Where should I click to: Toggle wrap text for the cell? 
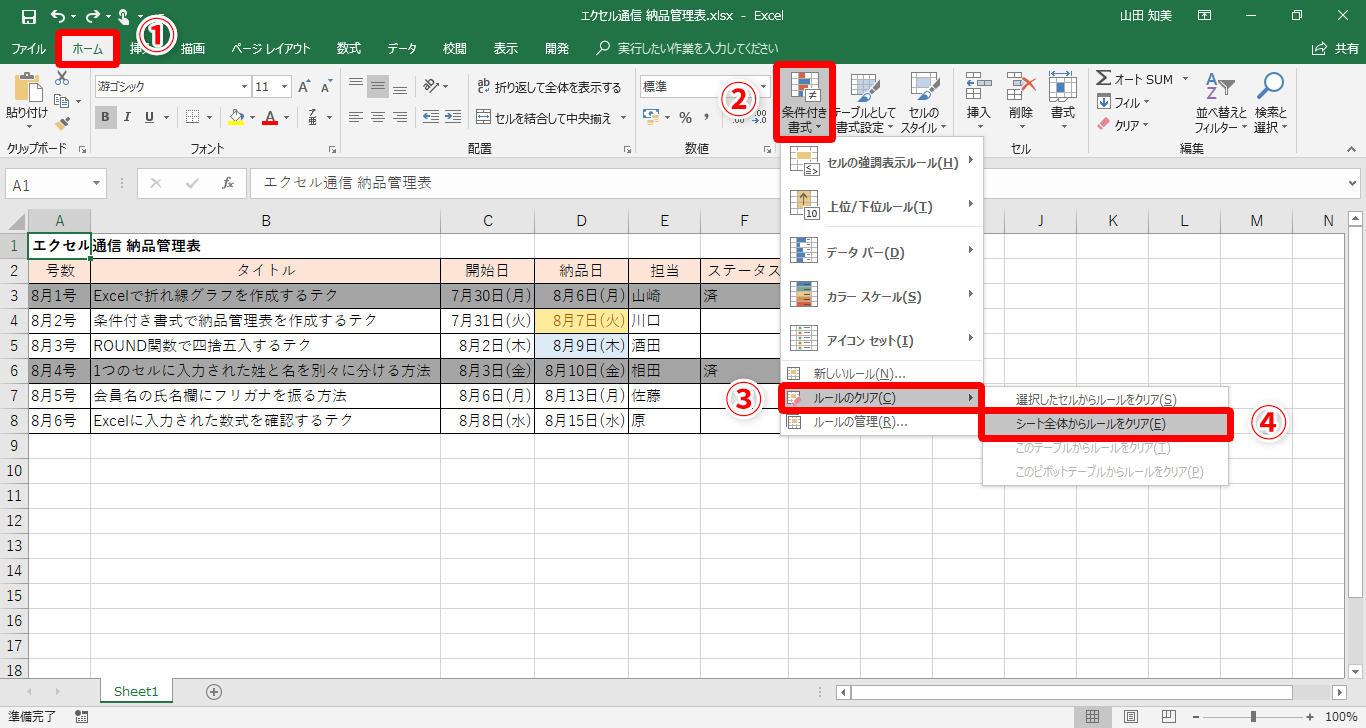(x=549, y=87)
